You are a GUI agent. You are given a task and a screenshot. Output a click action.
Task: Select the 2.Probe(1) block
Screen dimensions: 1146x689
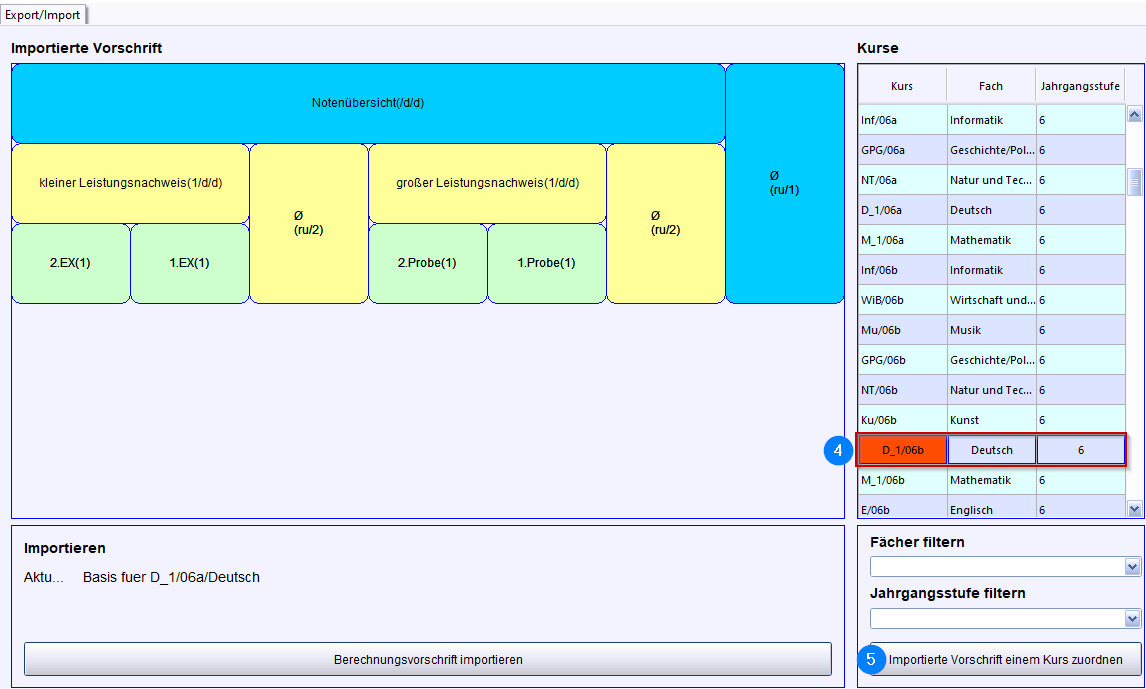(428, 263)
